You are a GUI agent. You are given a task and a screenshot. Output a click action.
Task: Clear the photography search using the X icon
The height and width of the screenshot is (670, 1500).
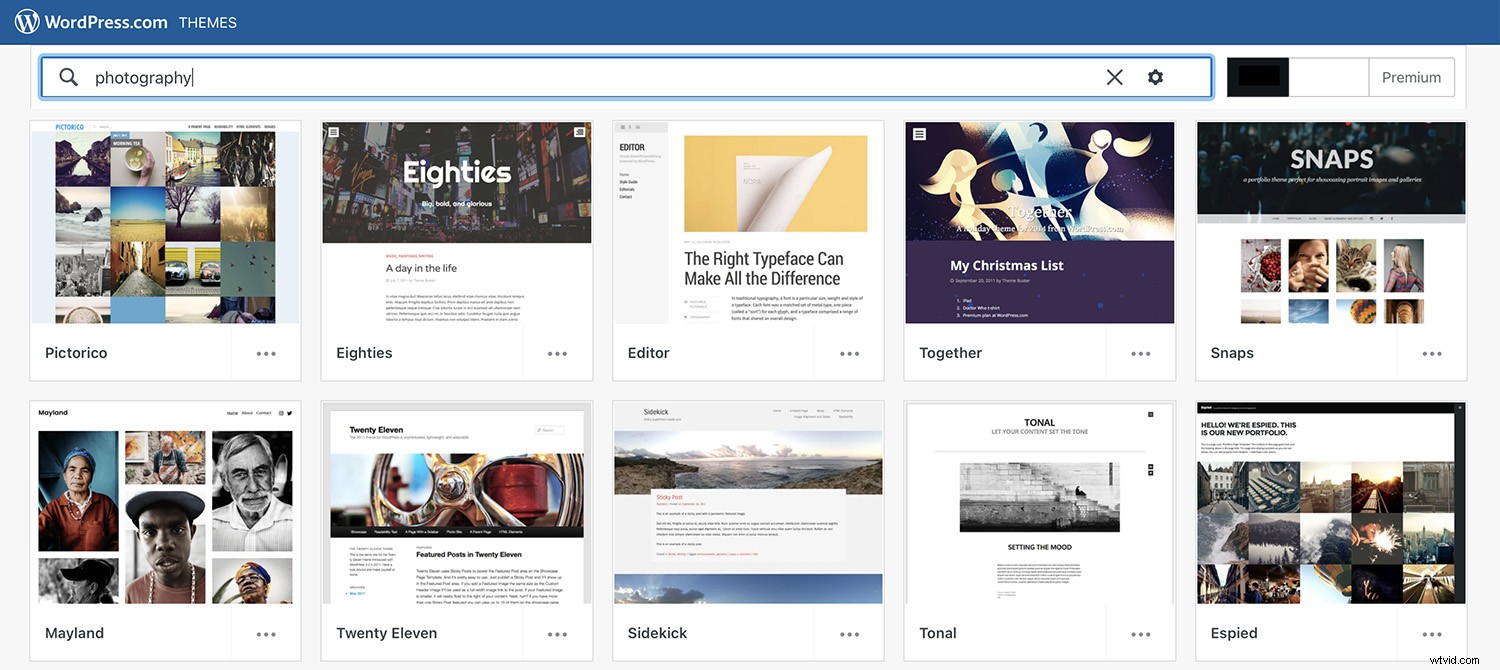(1114, 76)
